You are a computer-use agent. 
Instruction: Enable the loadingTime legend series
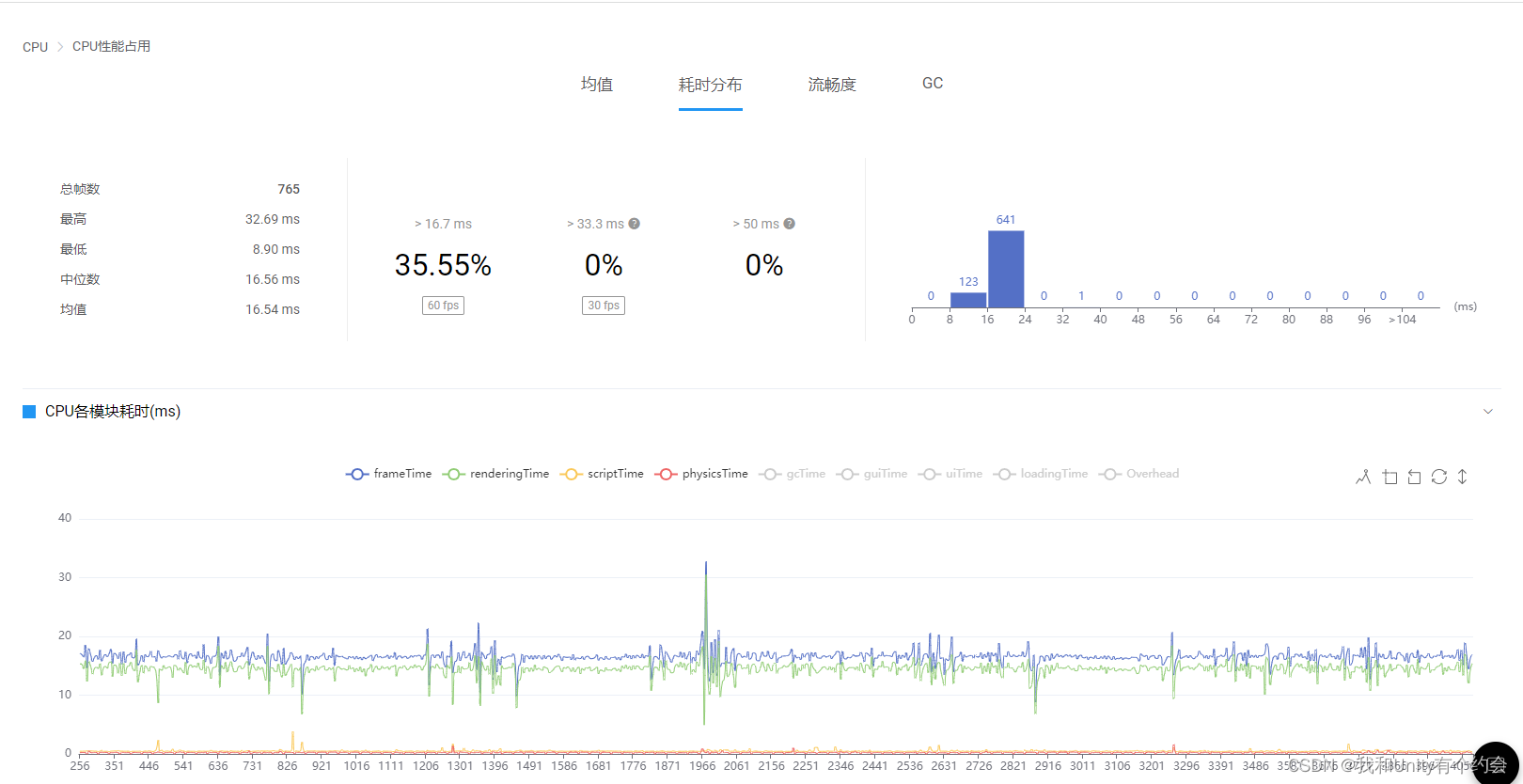tap(1041, 474)
